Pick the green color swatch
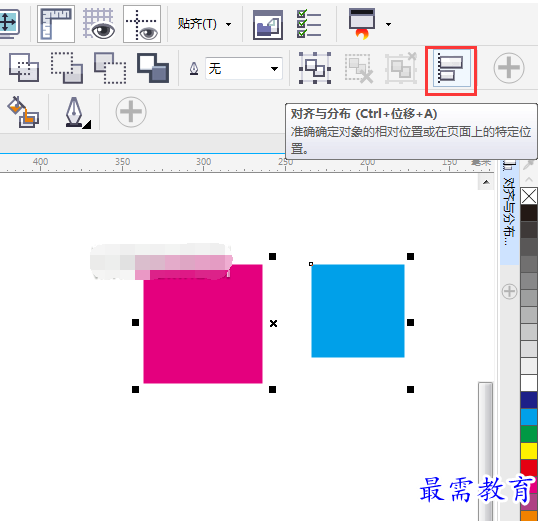 (529, 434)
